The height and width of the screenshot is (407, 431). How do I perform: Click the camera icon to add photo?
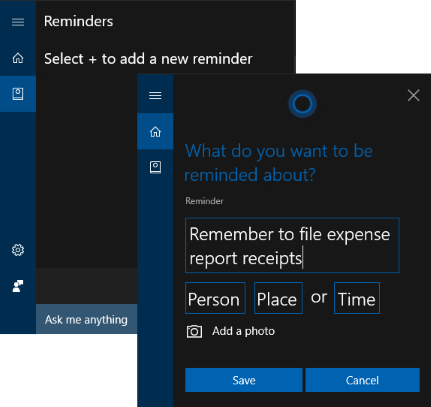pos(194,331)
